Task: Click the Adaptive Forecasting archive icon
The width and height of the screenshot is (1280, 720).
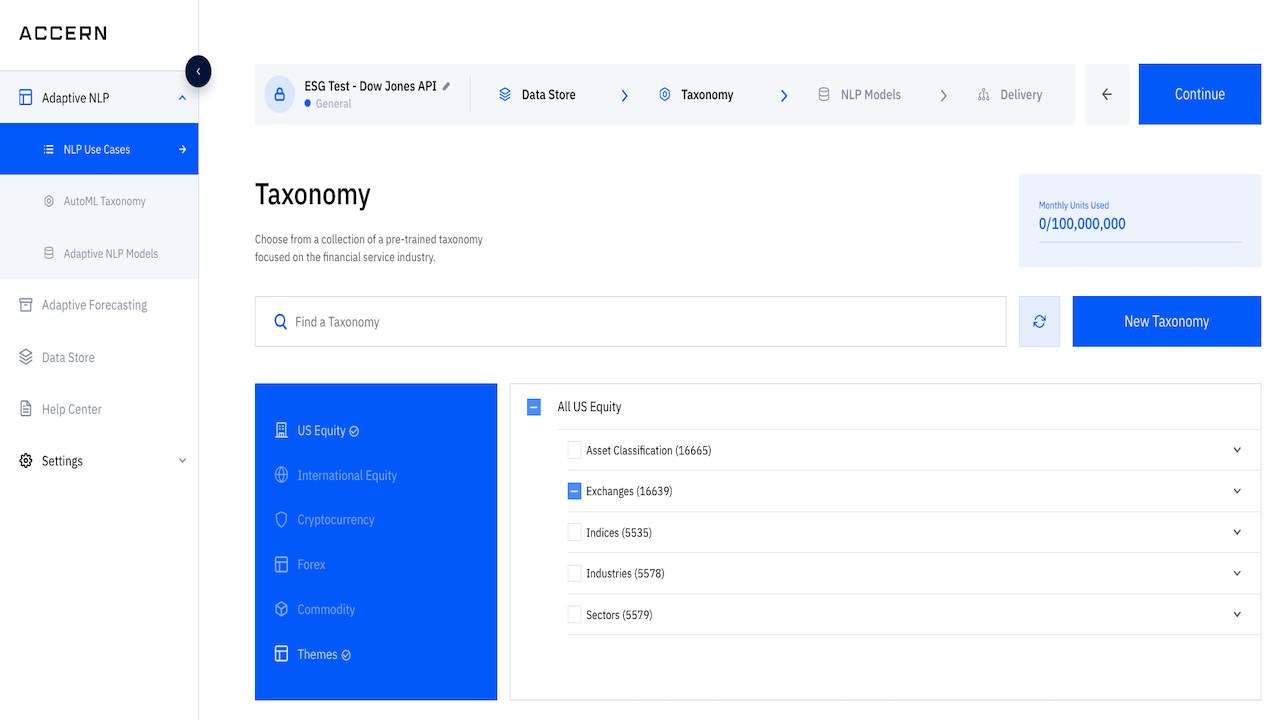Action: (26, 305)
